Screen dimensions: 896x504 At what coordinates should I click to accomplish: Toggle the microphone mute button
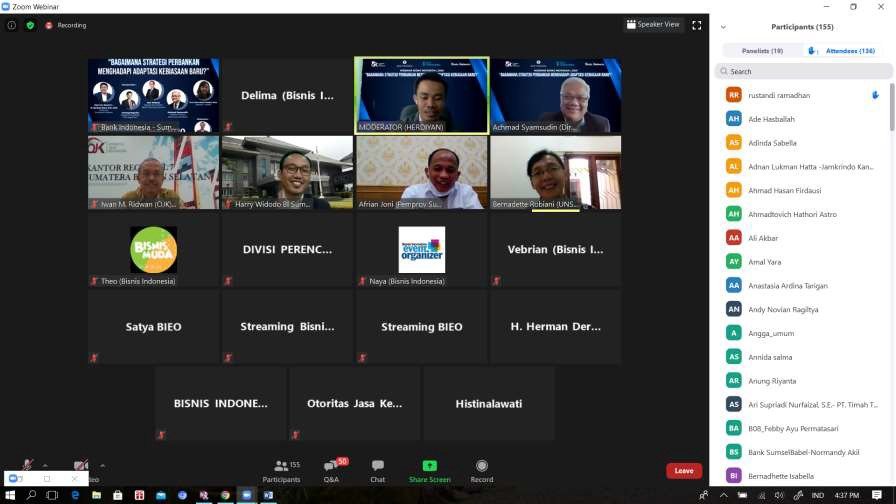pyautogui.click(x=27, y=467)
